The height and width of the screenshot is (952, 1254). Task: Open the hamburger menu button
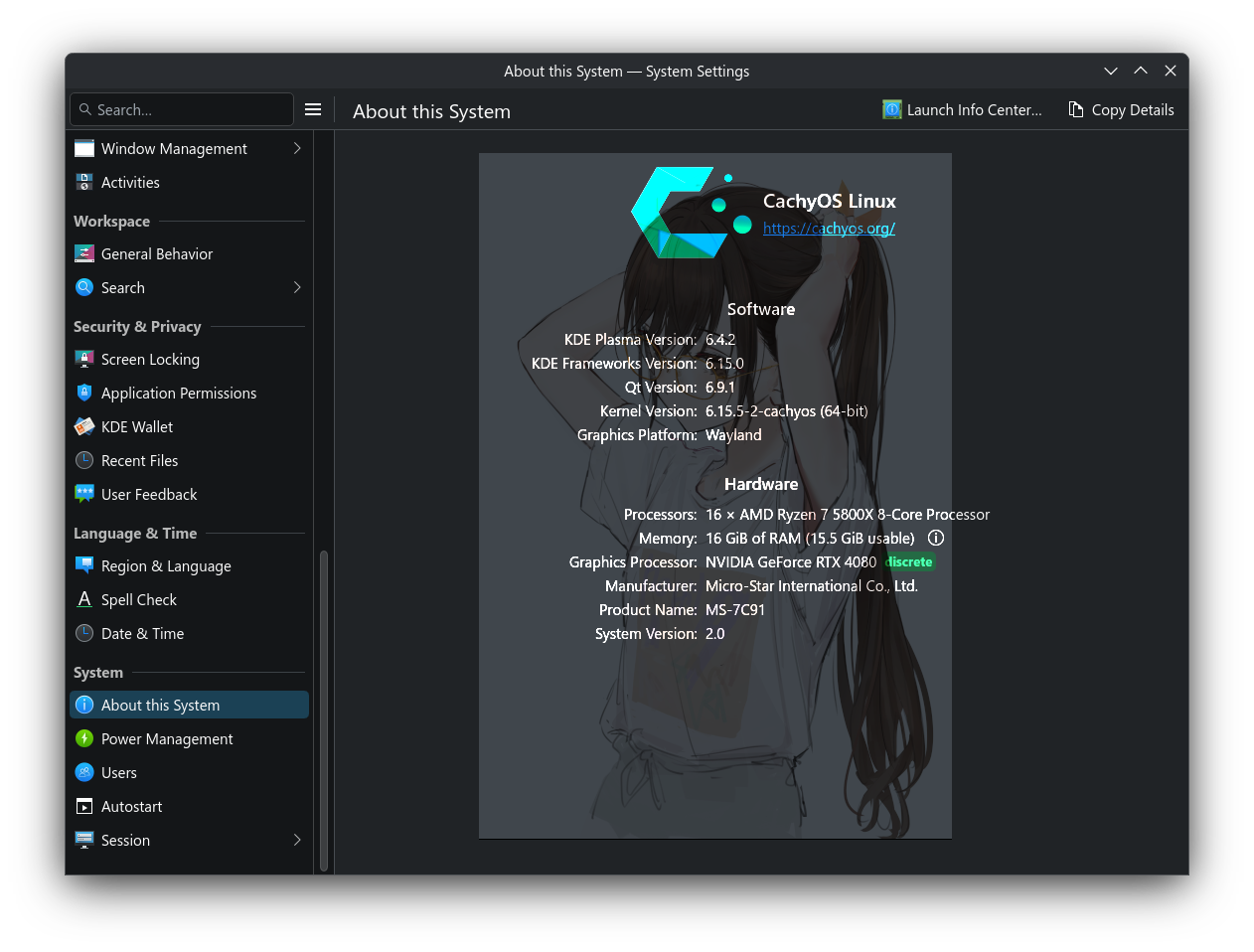pos(313,109)
